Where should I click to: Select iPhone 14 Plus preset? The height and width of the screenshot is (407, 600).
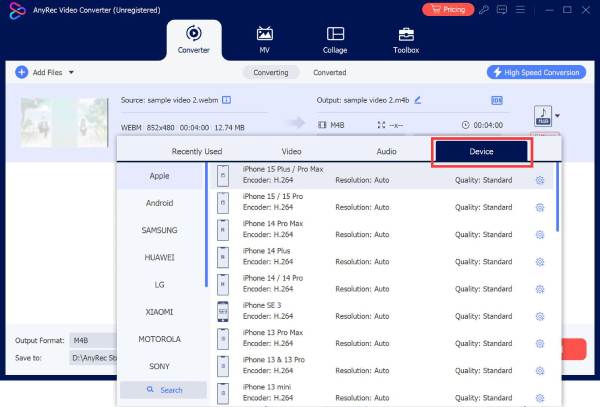(381, 256)
